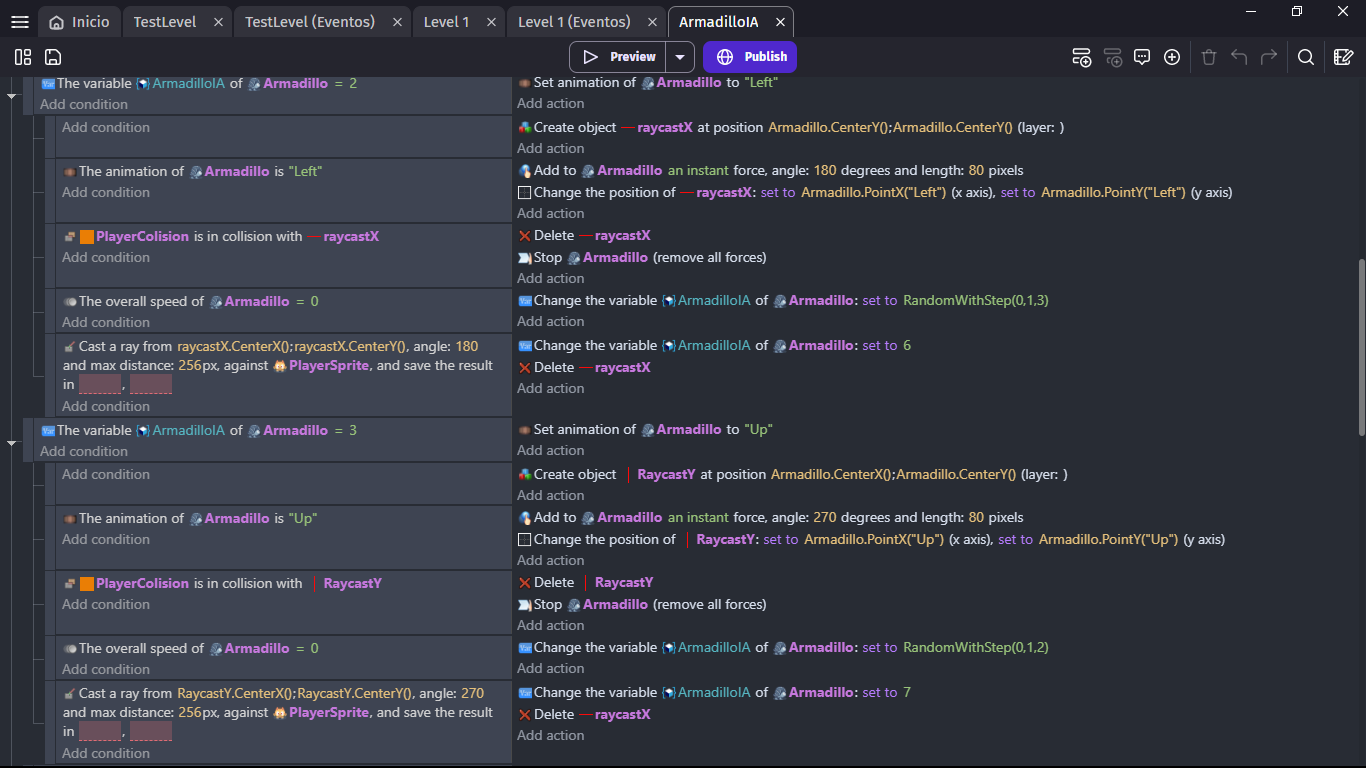Open the search events magnifier icon
The width and height of the screenshot is (1366, 768).
click(1306, 57)
